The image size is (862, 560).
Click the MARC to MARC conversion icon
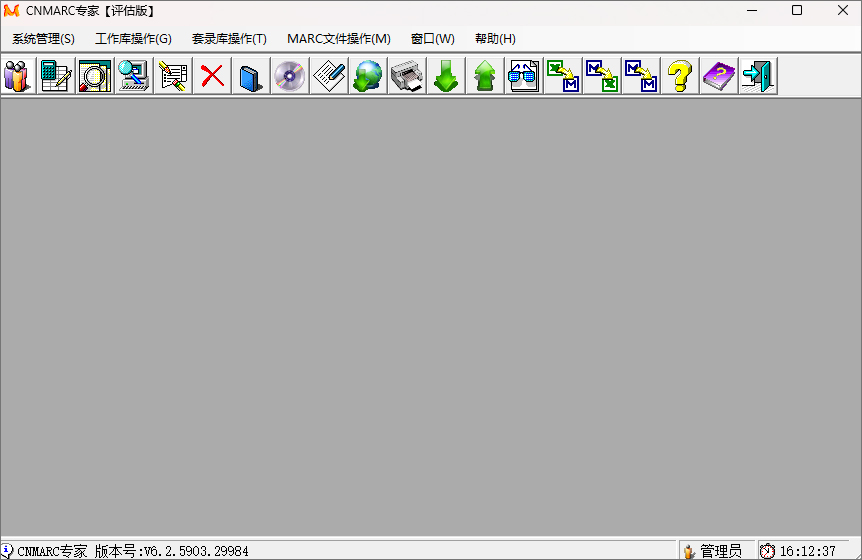pos(642,76)
